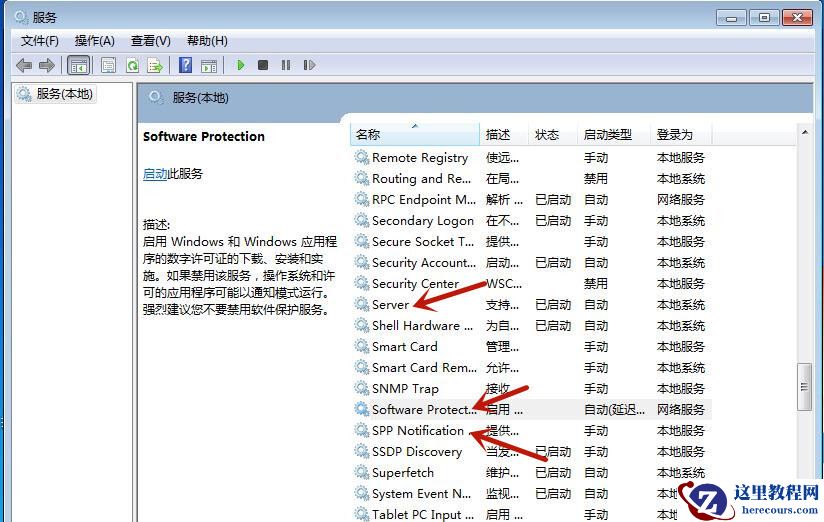Close the 服务 window

coord(797,18)
